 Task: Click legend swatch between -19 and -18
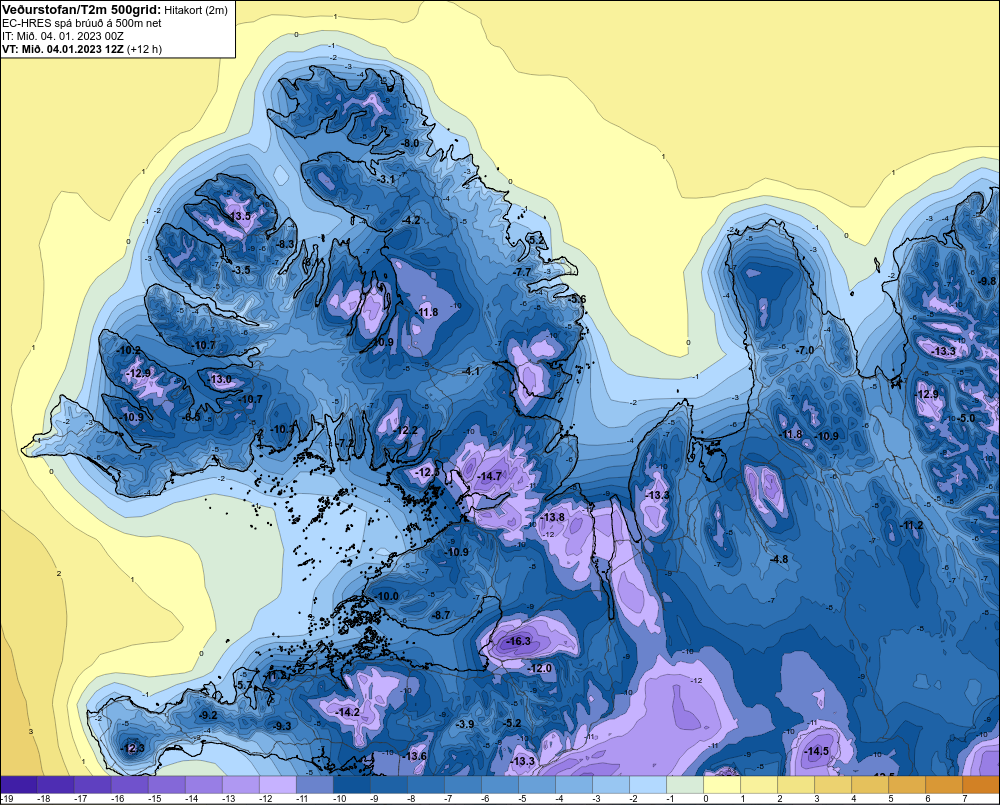(19, 784)
